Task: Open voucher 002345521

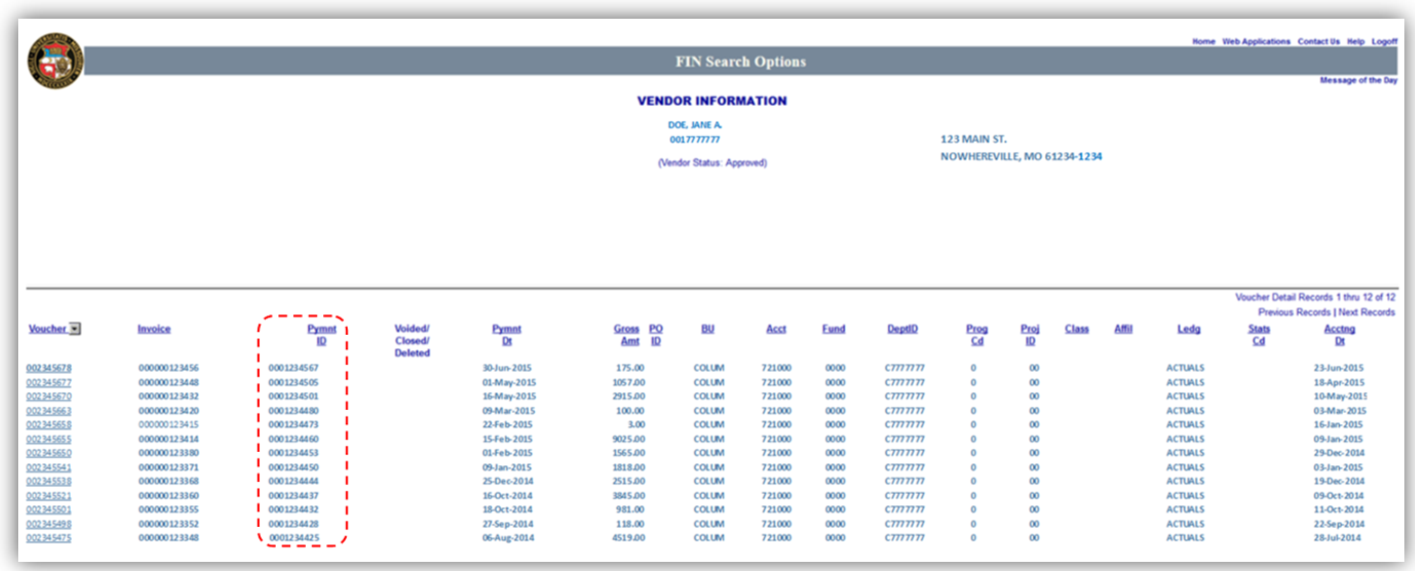Action: pos(49,496)
